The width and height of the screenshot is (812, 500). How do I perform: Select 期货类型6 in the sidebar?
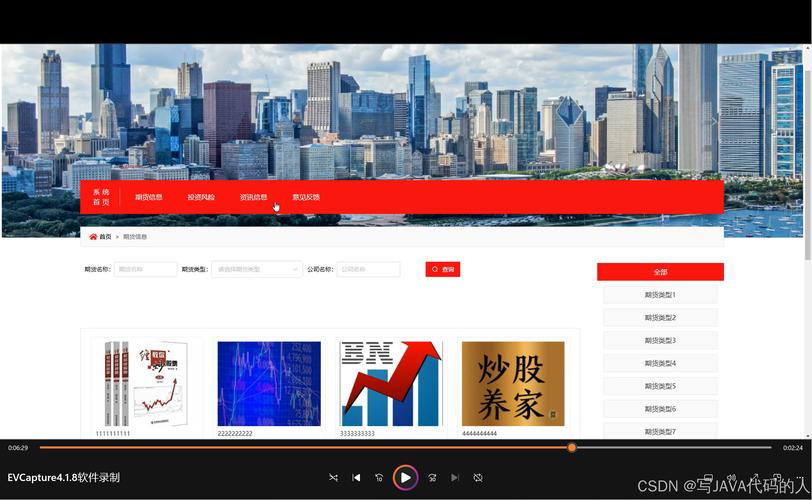point(660,408)
